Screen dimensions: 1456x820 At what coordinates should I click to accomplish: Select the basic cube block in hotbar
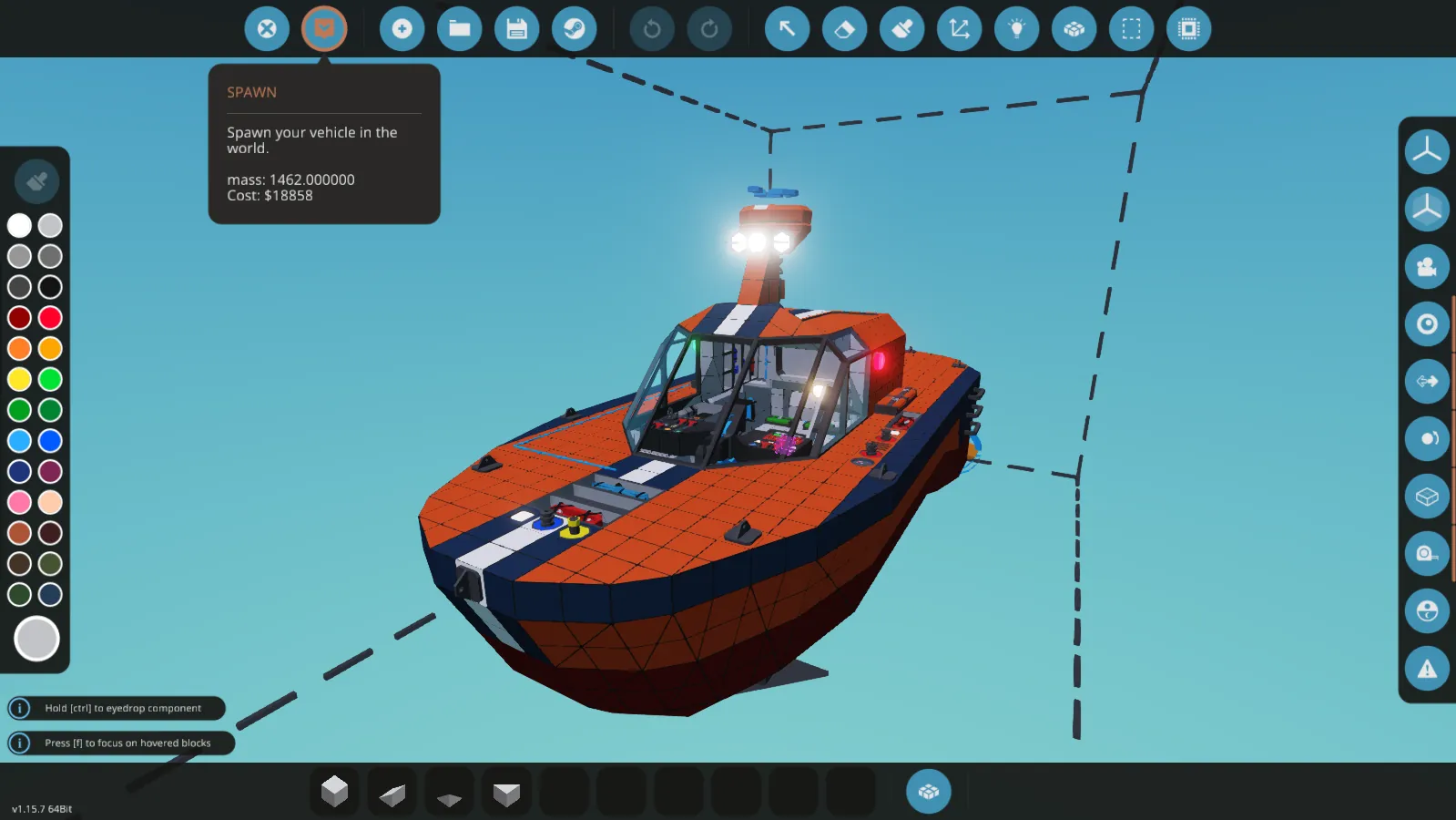coord(335,791)
